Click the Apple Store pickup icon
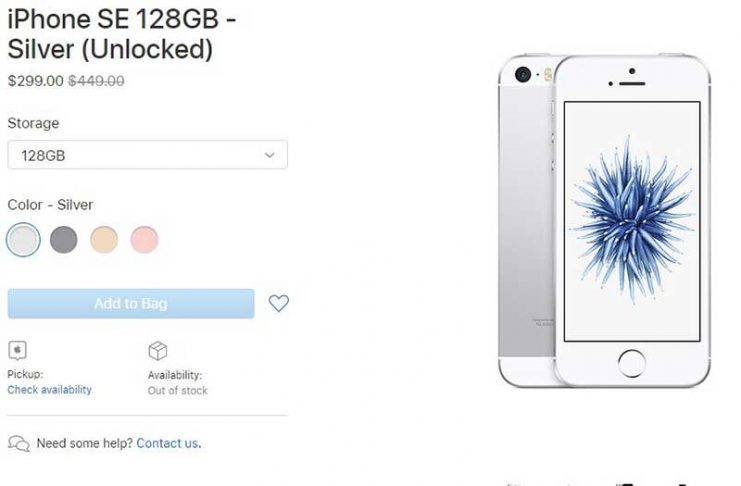This screenshot has width=741, height=486. (17, 350)
